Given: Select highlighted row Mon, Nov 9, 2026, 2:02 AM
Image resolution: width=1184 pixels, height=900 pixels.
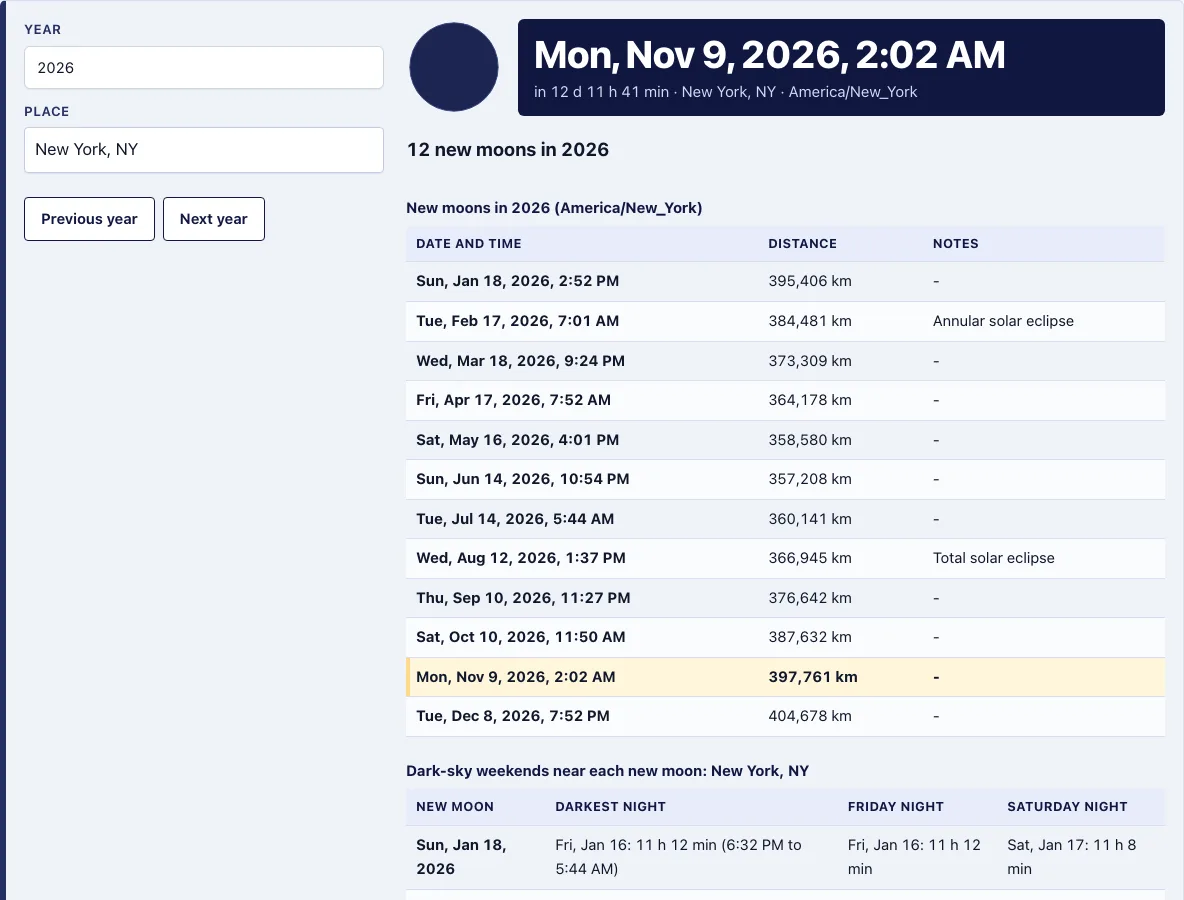Looking at the screenshot, I should click(785, 677).
